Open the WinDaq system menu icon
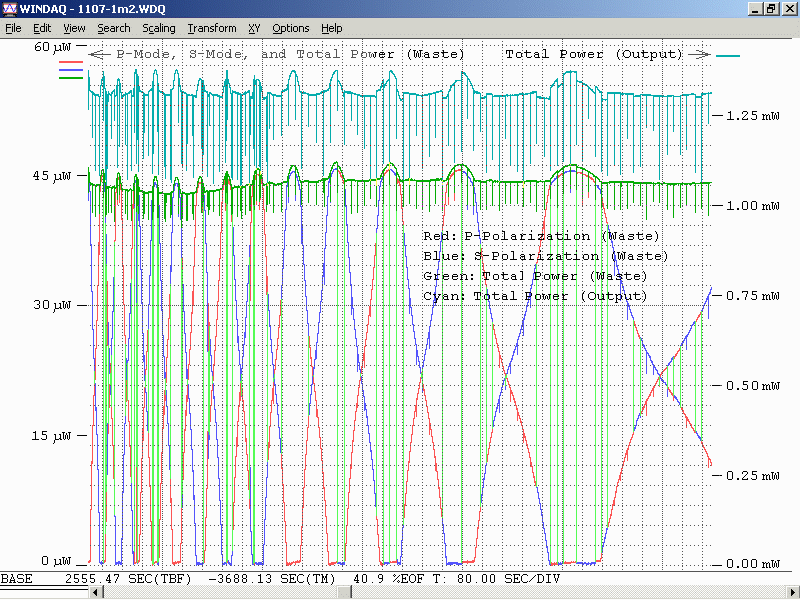Image resolution: width=800 pixels, height=600 pixels. click(x=10, y=9)
